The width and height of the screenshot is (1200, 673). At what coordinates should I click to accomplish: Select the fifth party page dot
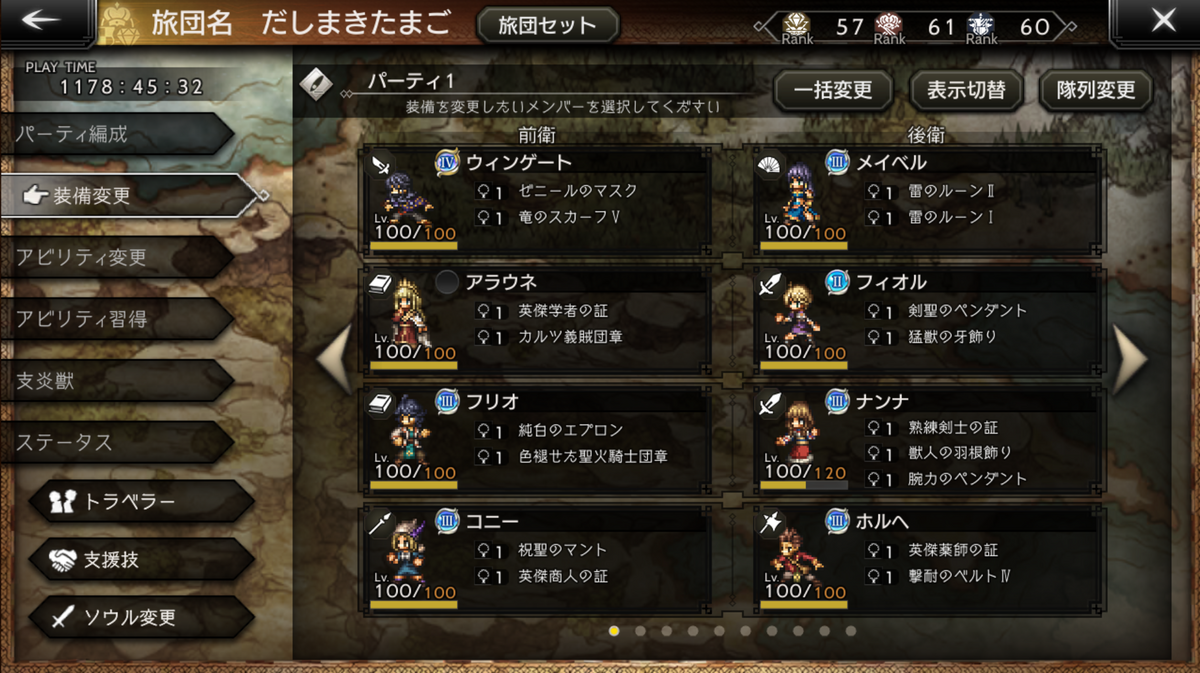(x=719, y=631)
